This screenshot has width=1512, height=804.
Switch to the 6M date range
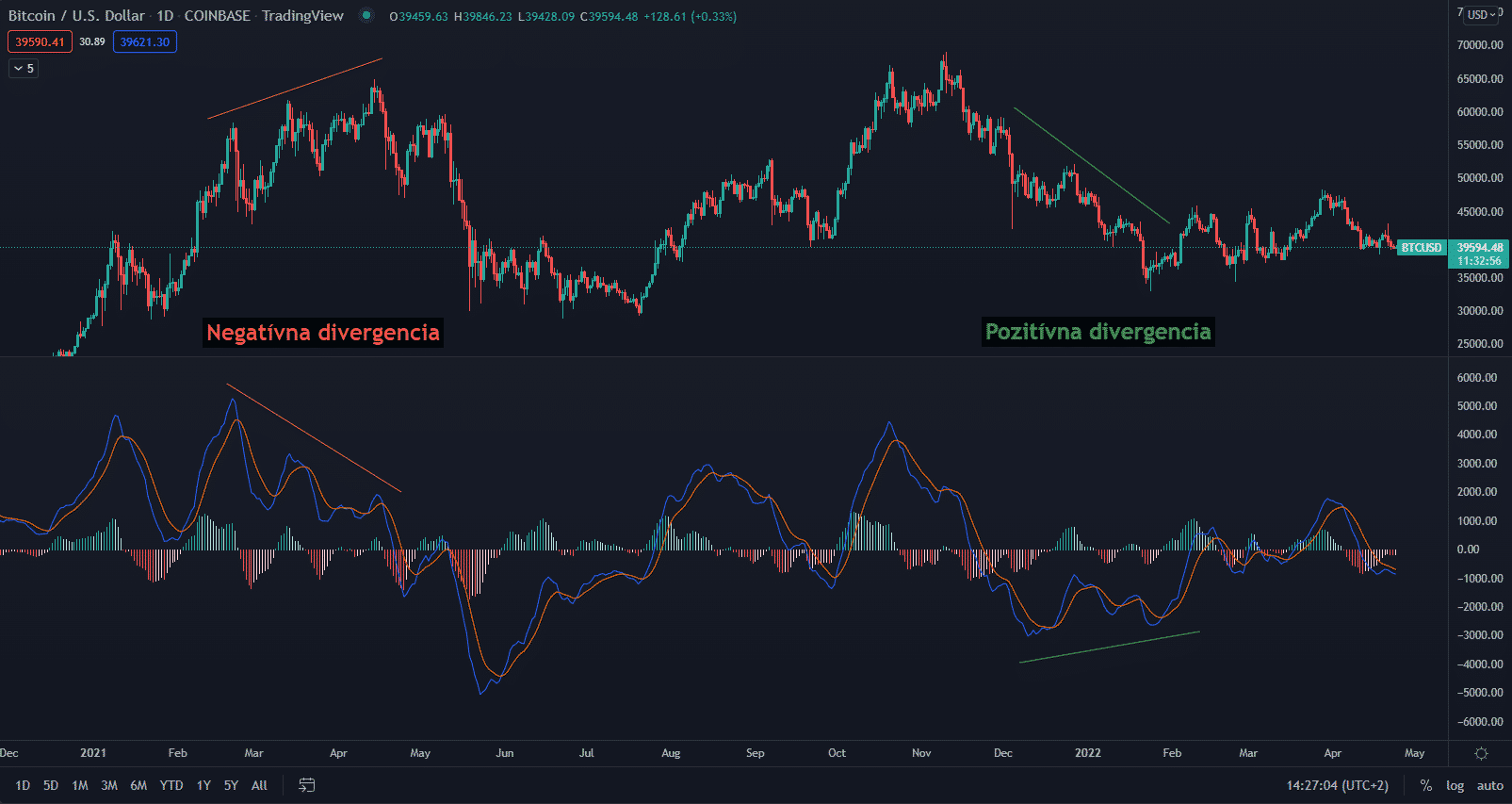tap(138, 785)
